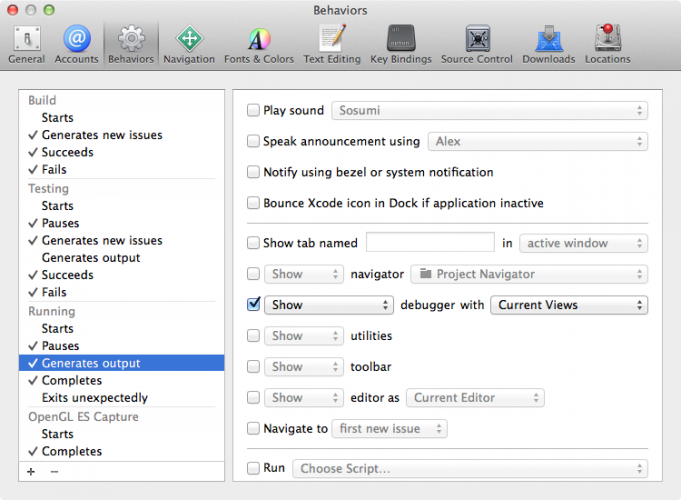The height and width of the screenshot is (500, 681).
Task: Open Fonts & Colors preferences
Action: point(259,44)
